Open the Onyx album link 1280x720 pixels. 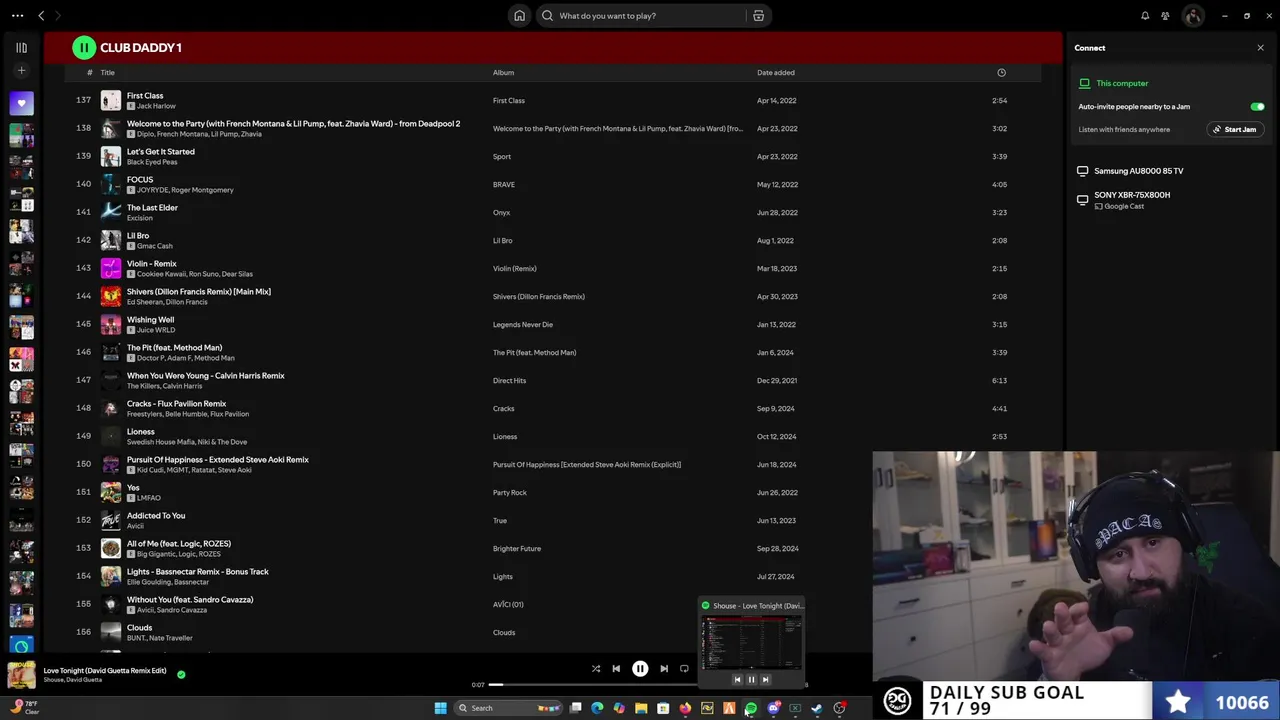tap(501, 213)
